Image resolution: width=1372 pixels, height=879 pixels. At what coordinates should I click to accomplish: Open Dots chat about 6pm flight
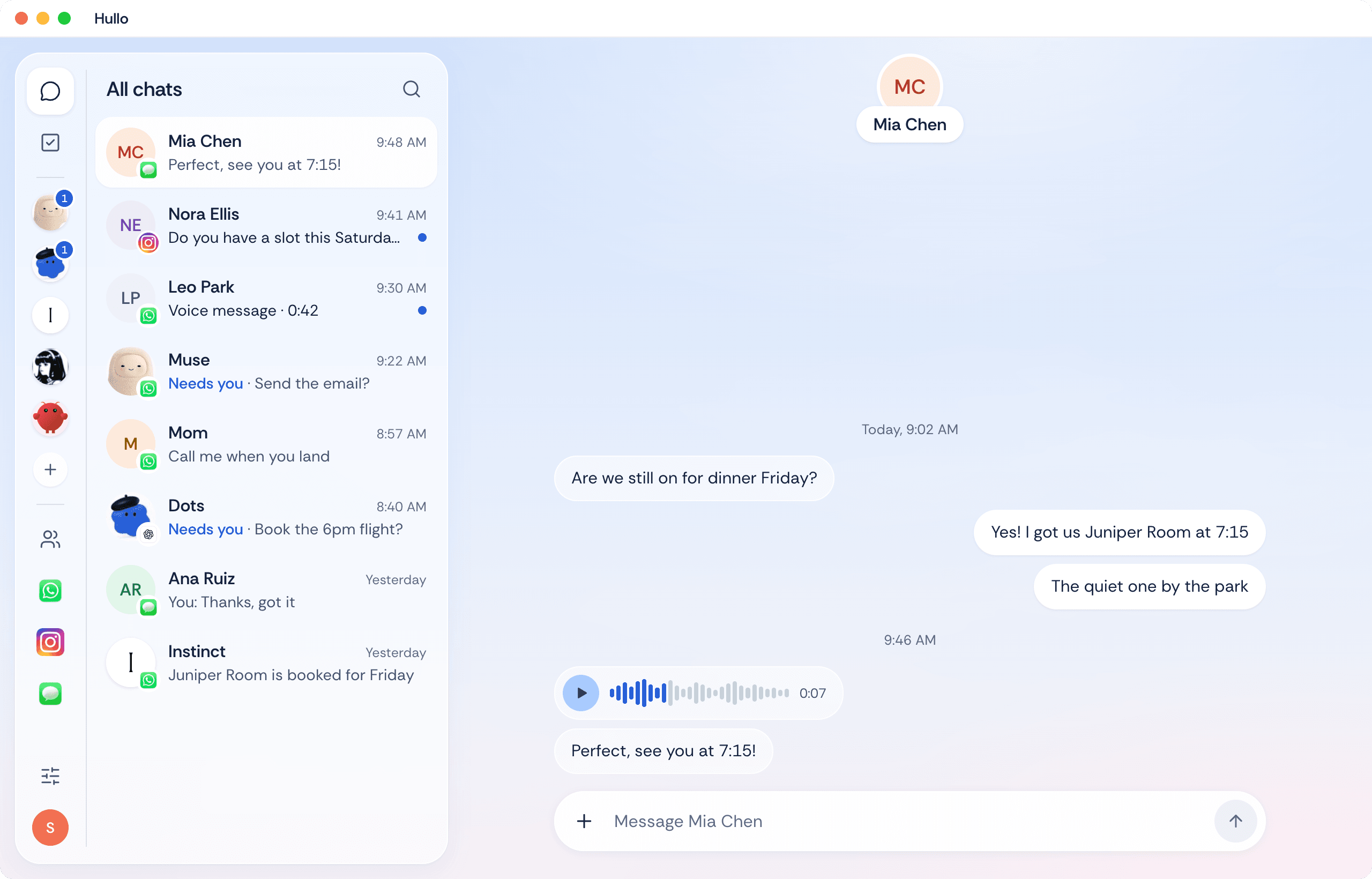pyautogui.click(x=266, y=517)
